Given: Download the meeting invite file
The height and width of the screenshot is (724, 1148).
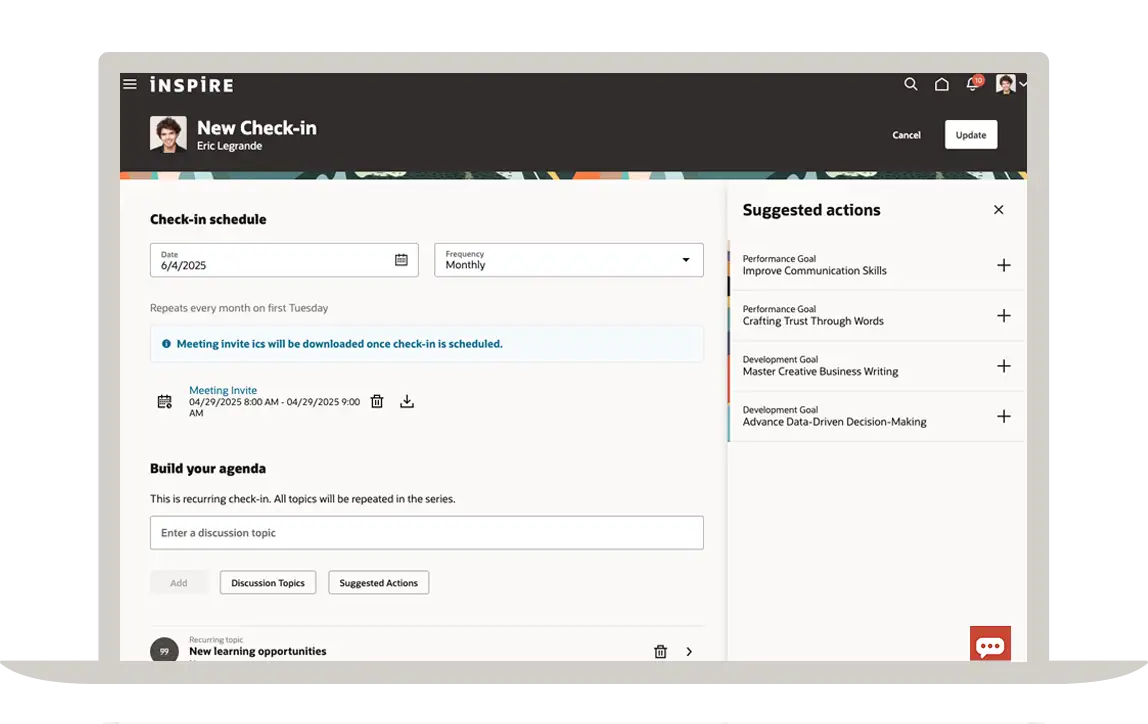Looking at the screenshot, I should coord(407,402).
